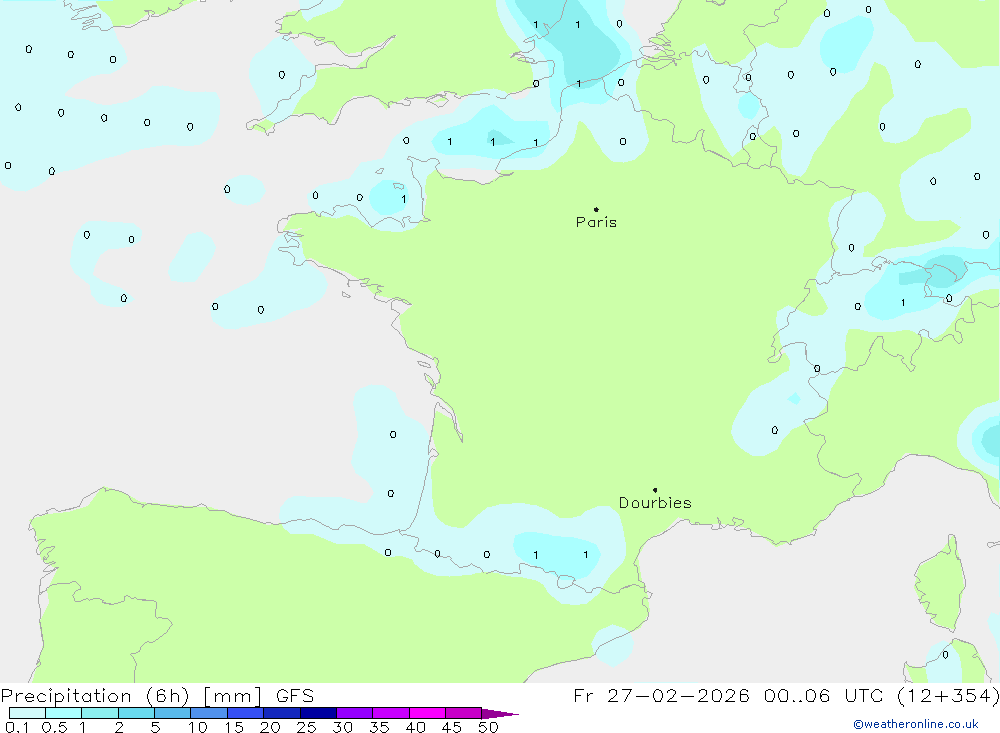Click the 45 mm magenta legend swatch
Image resolution: width=1000 pixels, height=733 pixels.
coord(464,713)
